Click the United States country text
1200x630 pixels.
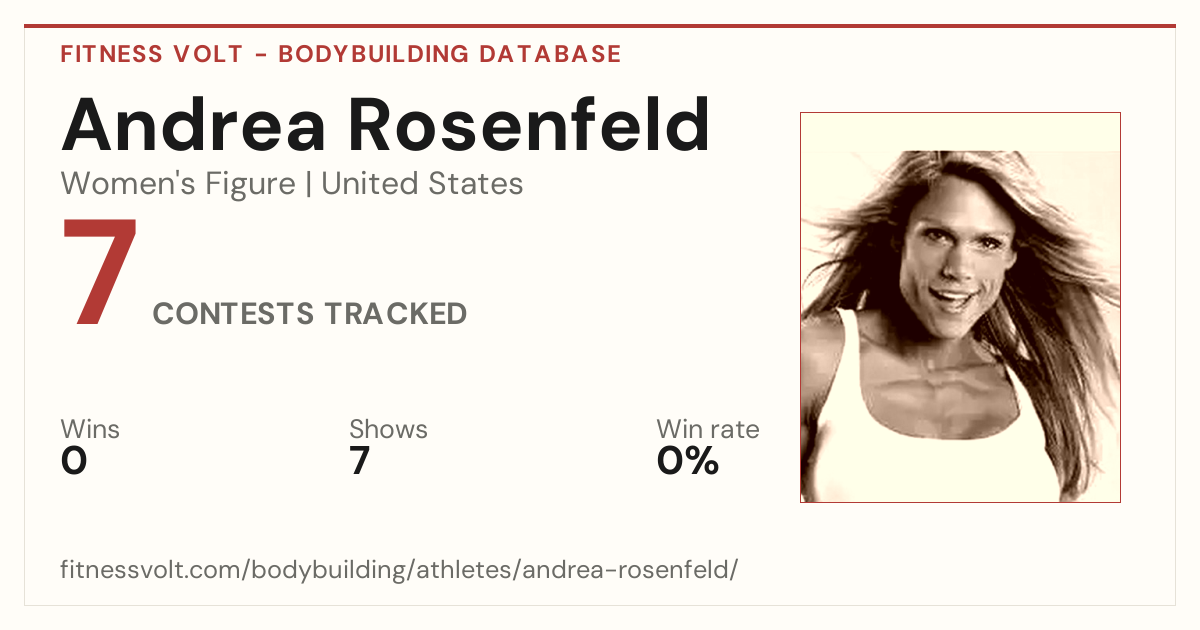tap(422, 184)
